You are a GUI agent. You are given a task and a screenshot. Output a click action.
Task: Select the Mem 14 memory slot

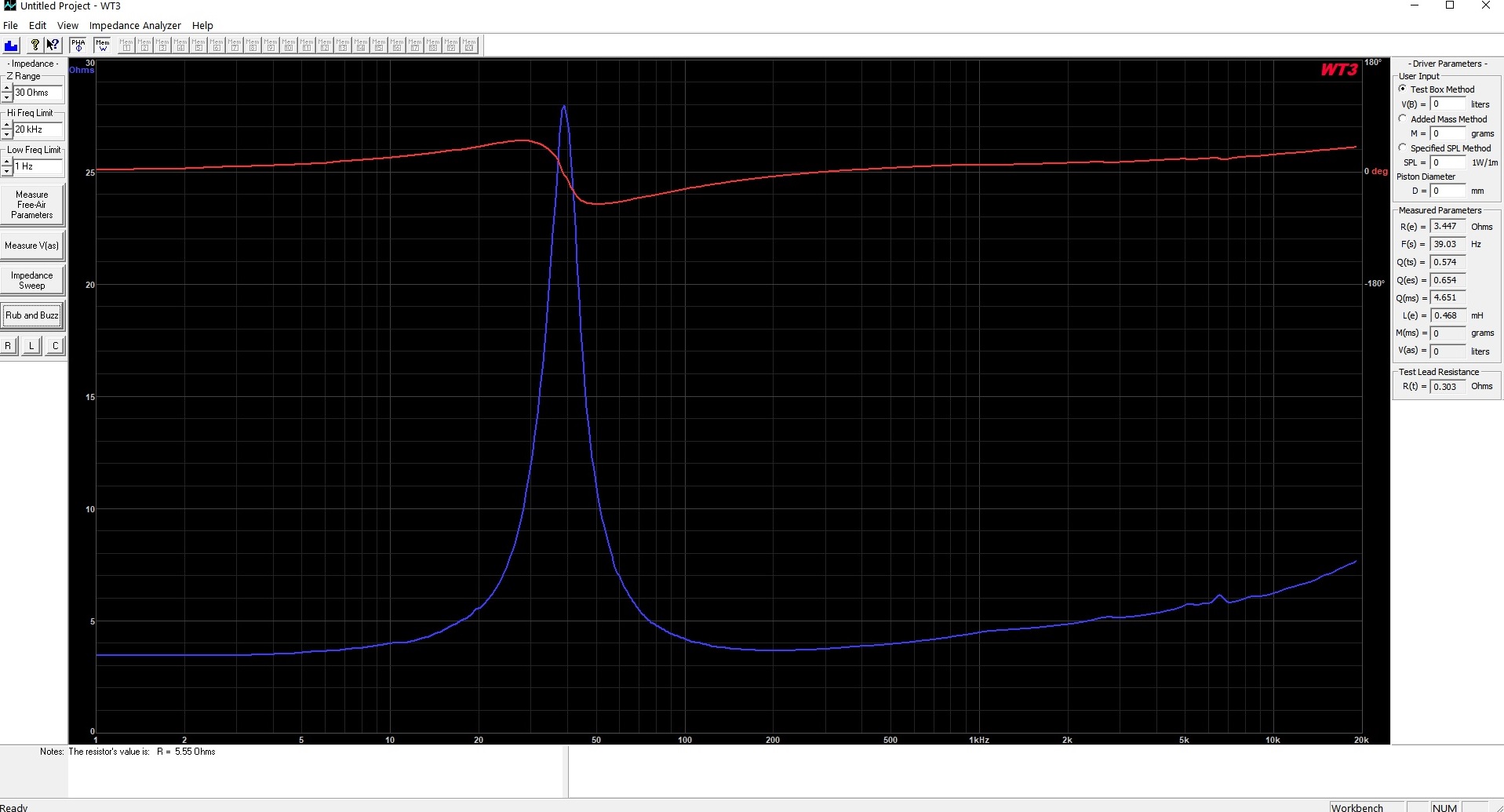click(361, 45)
